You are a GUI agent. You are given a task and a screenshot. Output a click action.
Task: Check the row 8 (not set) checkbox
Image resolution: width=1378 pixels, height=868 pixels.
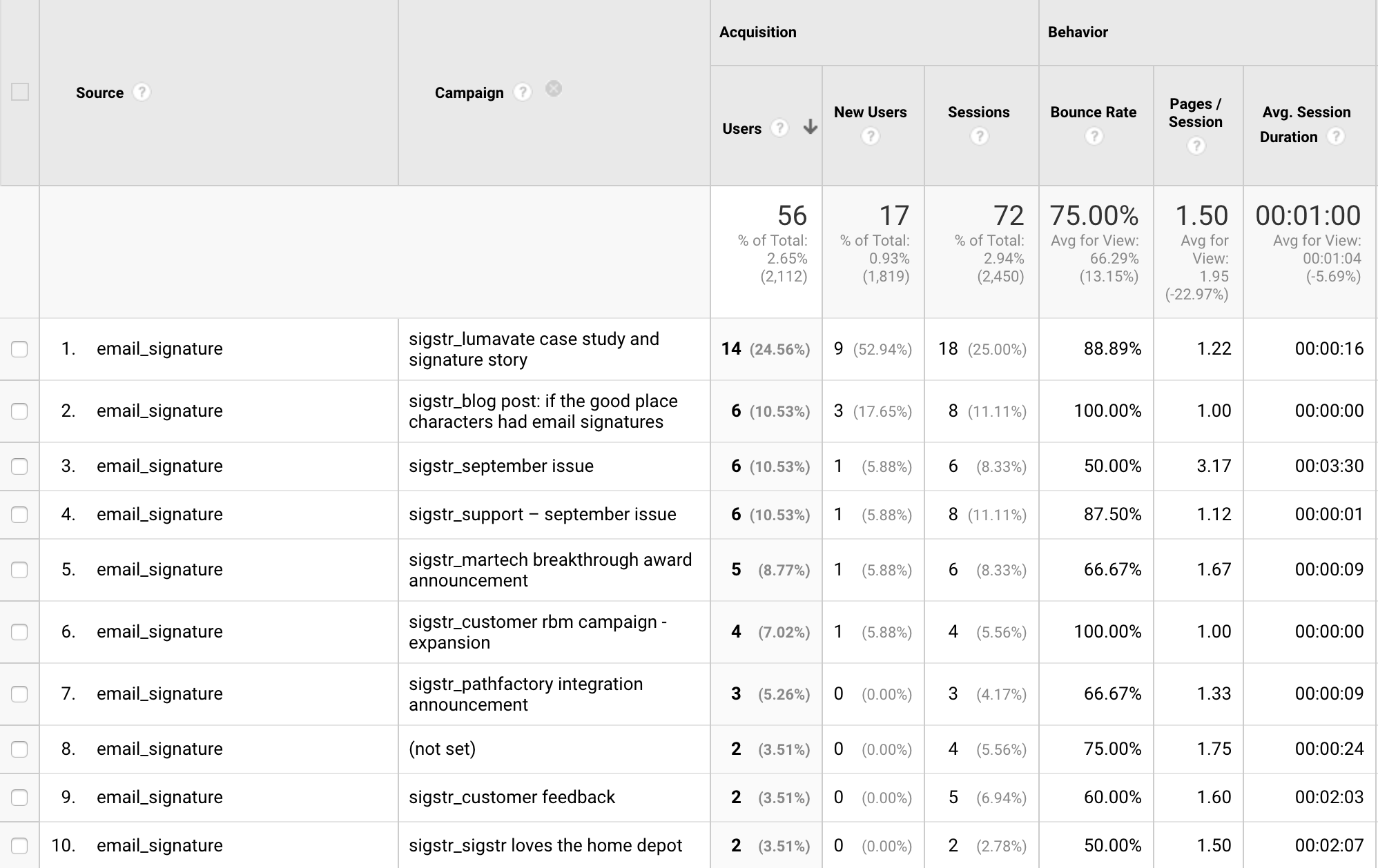coord(19,749)
